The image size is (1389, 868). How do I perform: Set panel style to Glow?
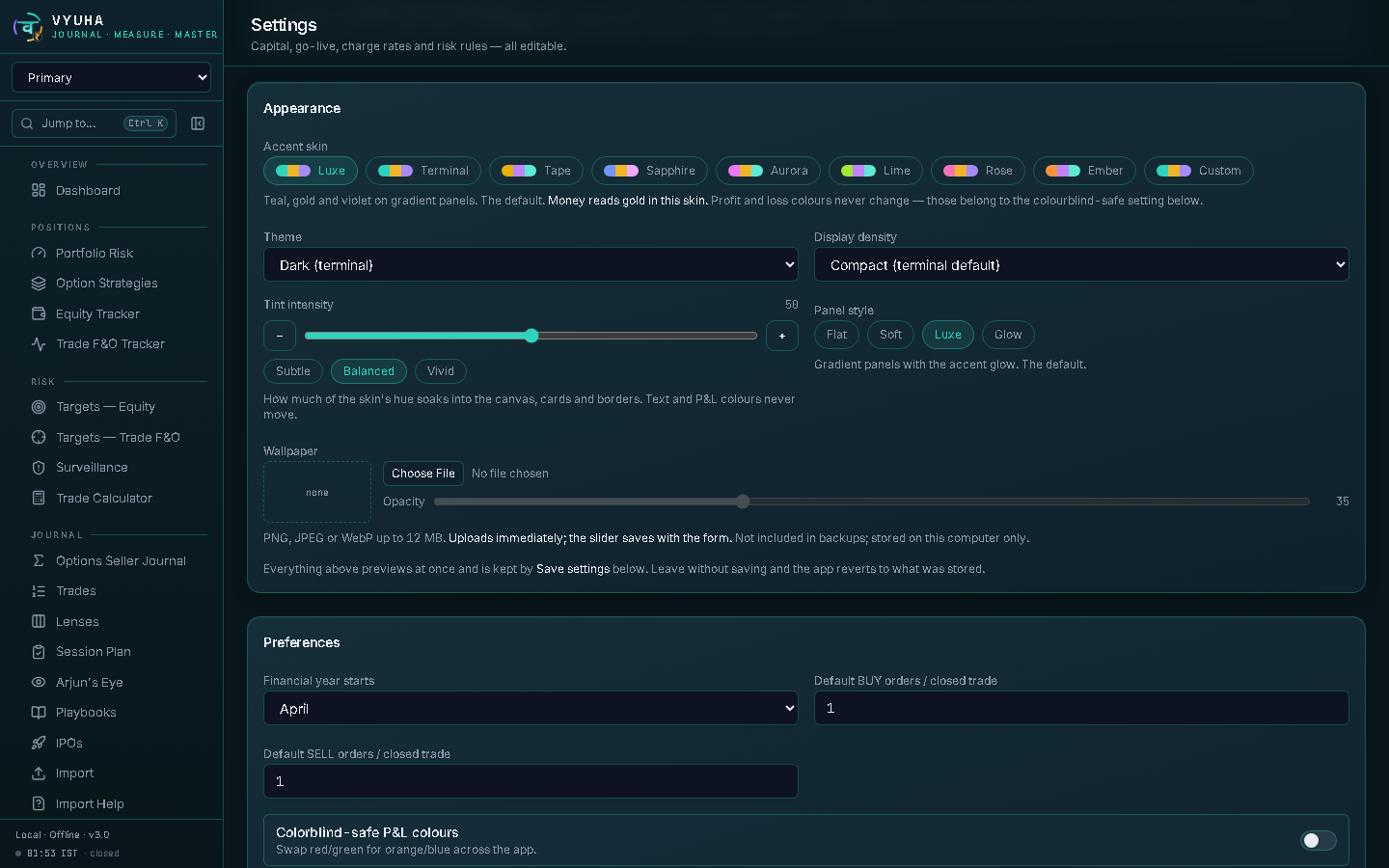[x=1008, y=335]
